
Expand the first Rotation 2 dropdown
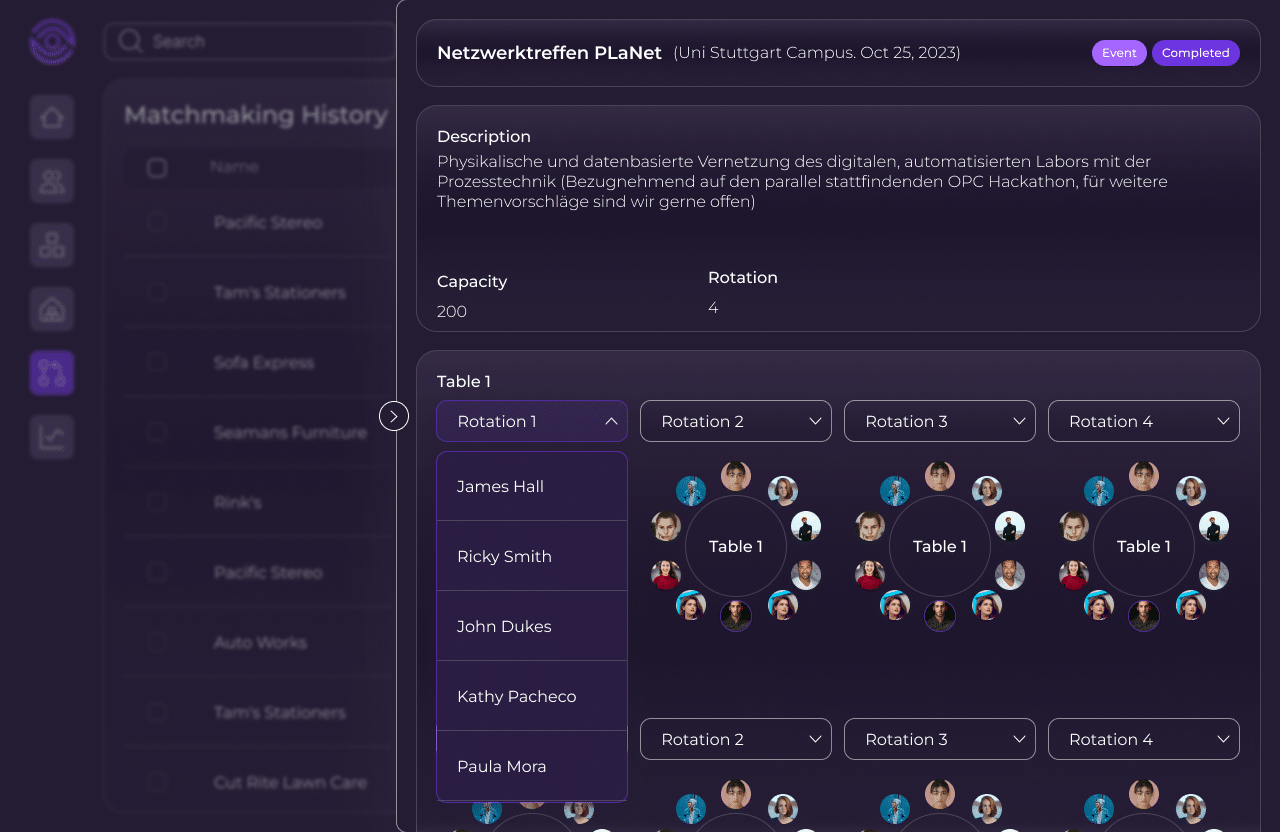(736, 421)
